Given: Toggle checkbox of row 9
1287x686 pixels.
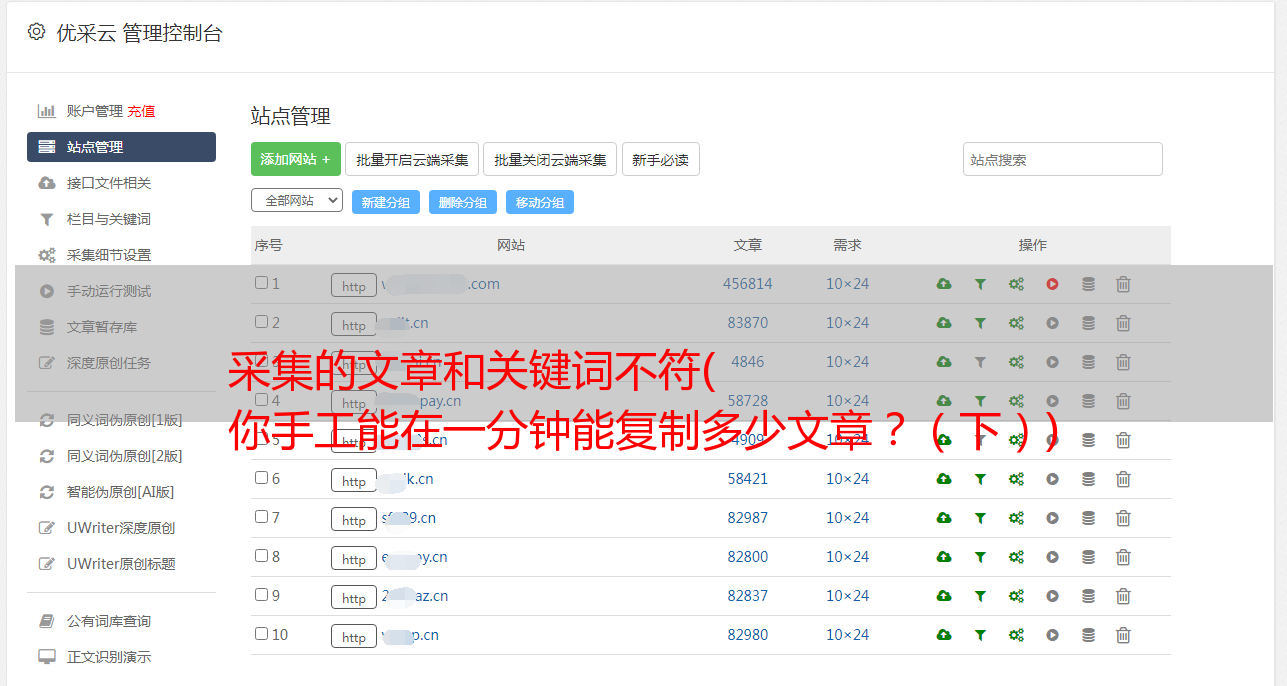Looking at the screenshot, I should [x=262, y=595].
